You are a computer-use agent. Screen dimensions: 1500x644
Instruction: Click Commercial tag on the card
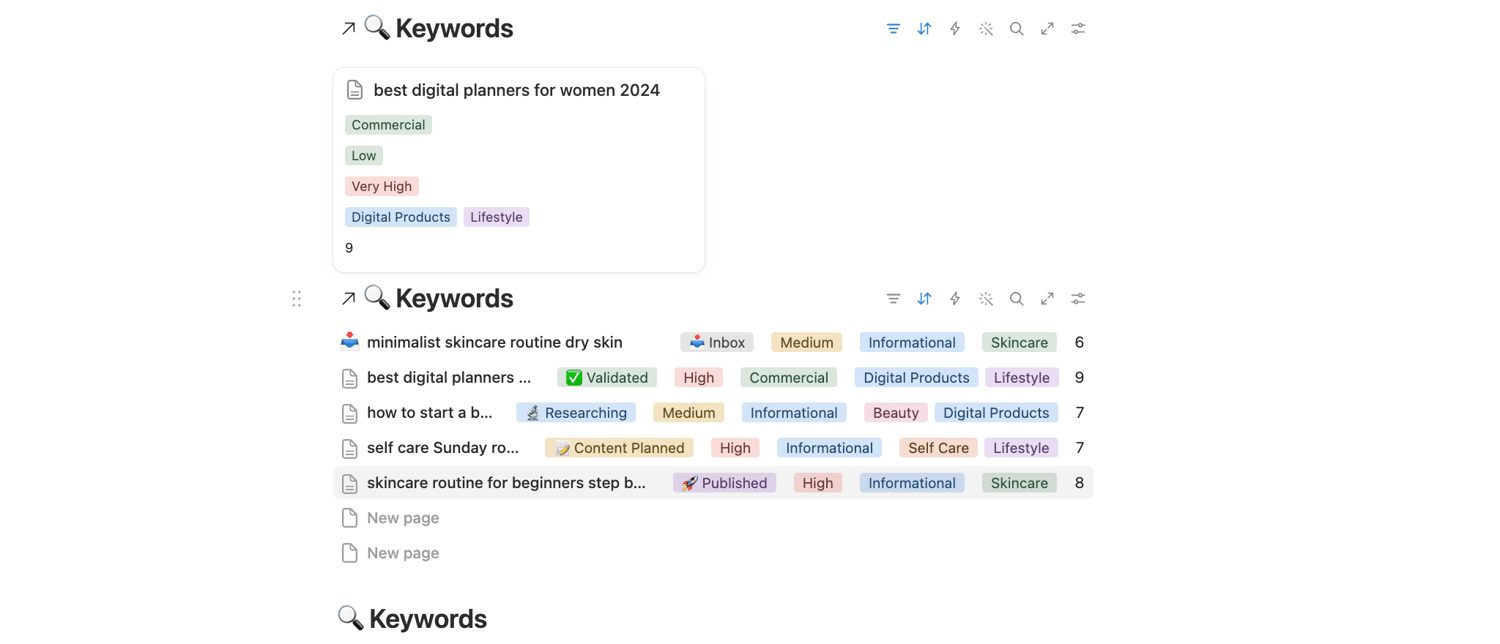coord(388,125)
